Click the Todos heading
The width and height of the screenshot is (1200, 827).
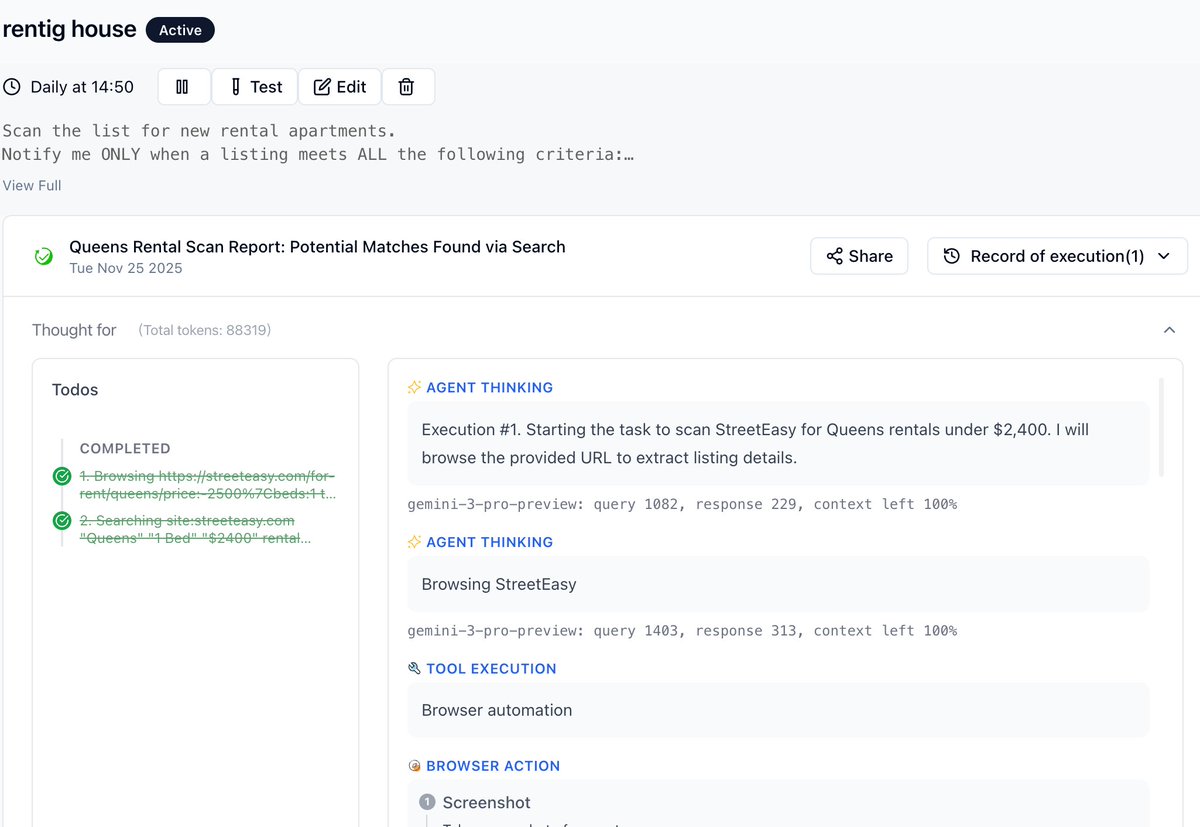[x=75, y=390]
